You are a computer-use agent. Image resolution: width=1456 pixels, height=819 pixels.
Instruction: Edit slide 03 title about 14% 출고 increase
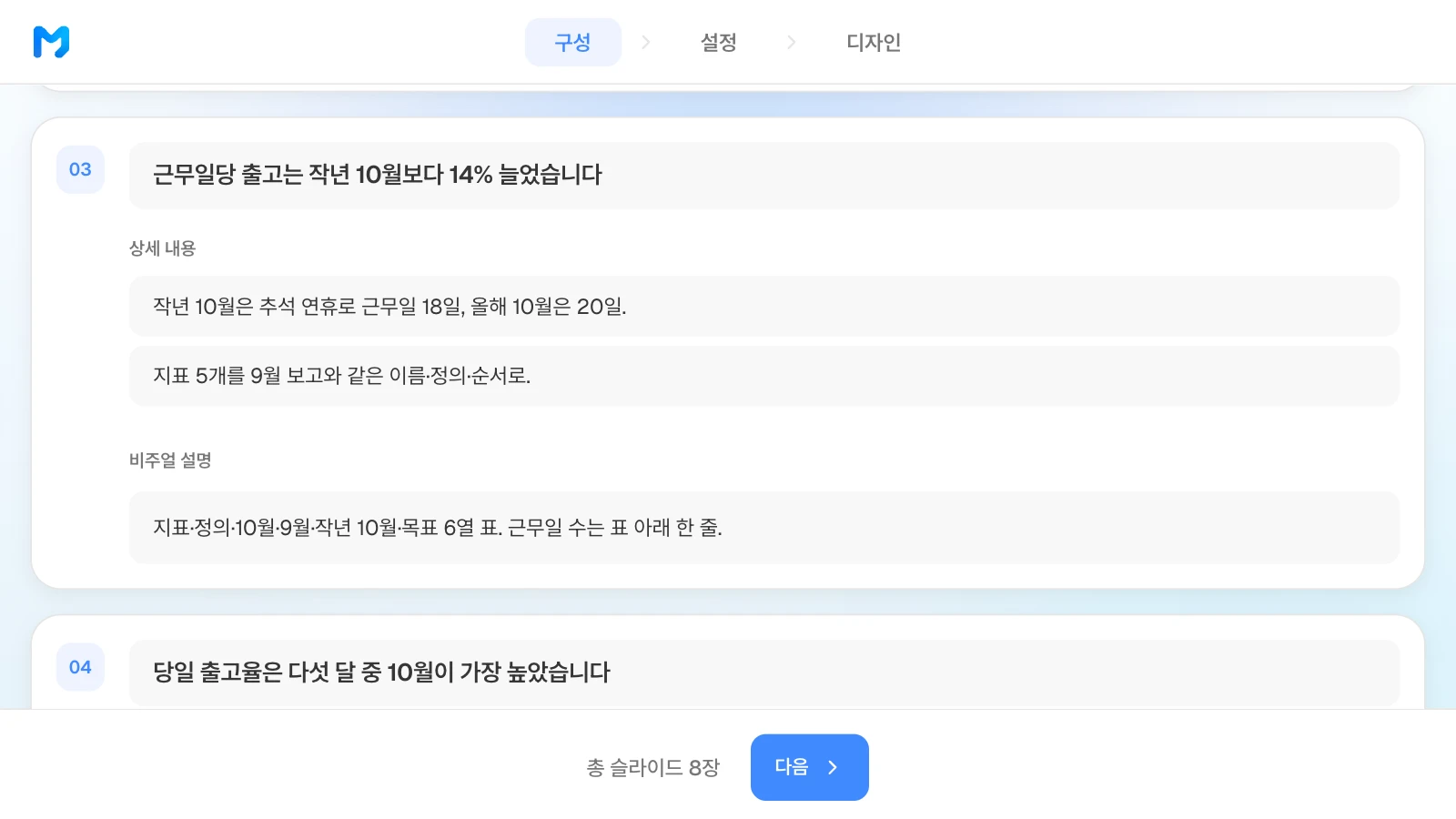pos(763,175)
